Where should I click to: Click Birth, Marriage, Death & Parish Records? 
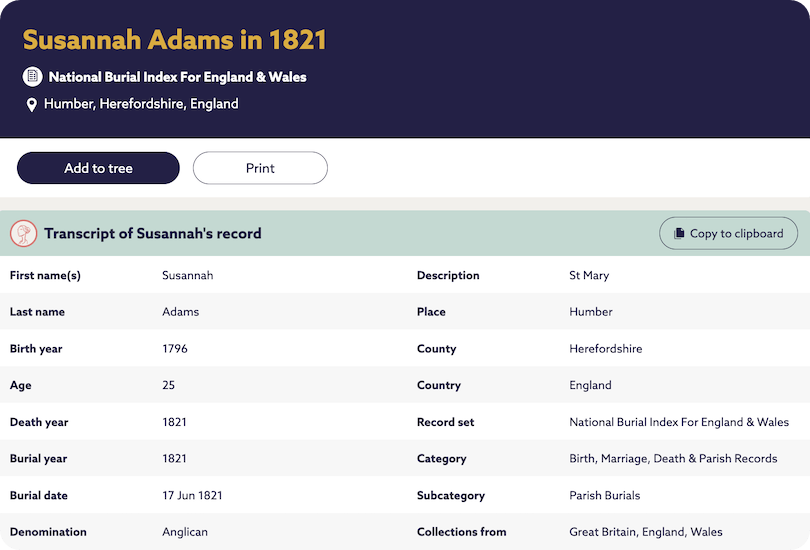pos(673,459)
